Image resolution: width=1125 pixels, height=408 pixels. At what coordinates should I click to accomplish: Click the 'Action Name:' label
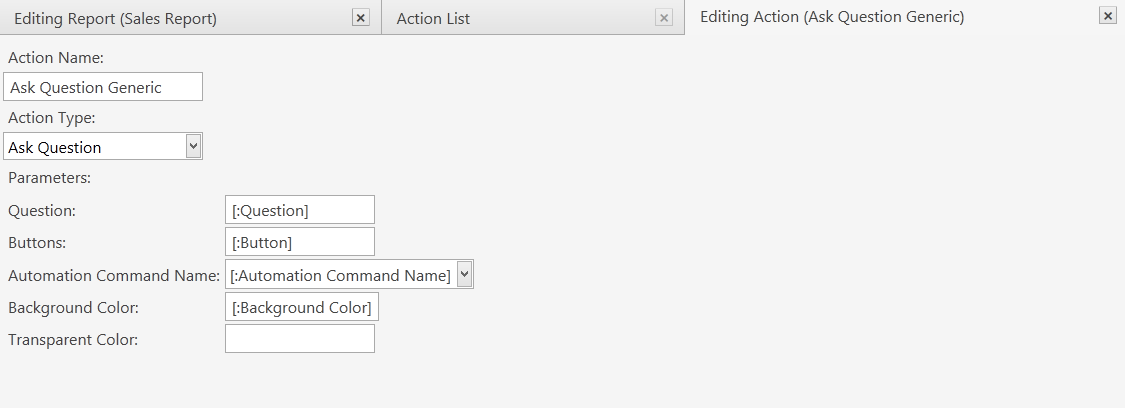56,58
